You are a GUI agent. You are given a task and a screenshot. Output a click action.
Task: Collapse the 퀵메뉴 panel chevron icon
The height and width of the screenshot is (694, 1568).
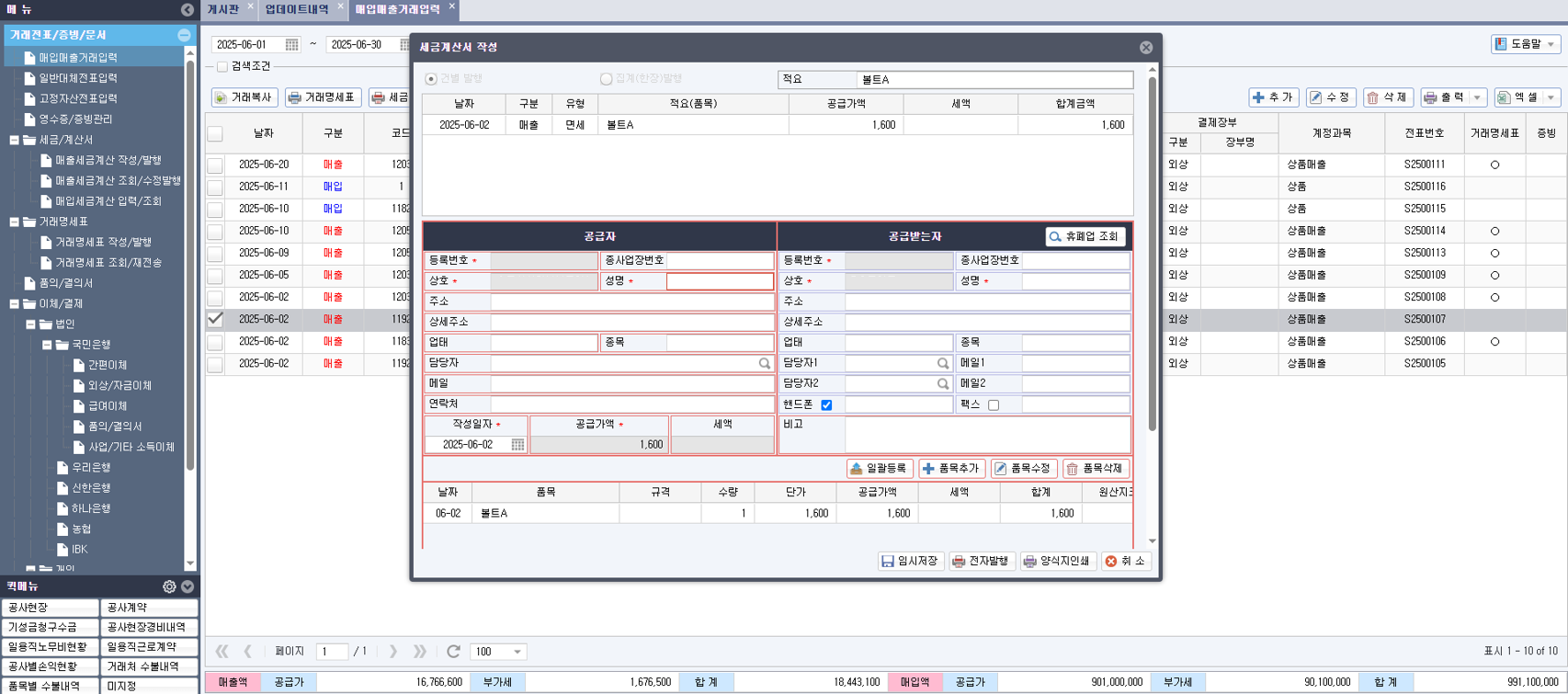click(187, 586)
